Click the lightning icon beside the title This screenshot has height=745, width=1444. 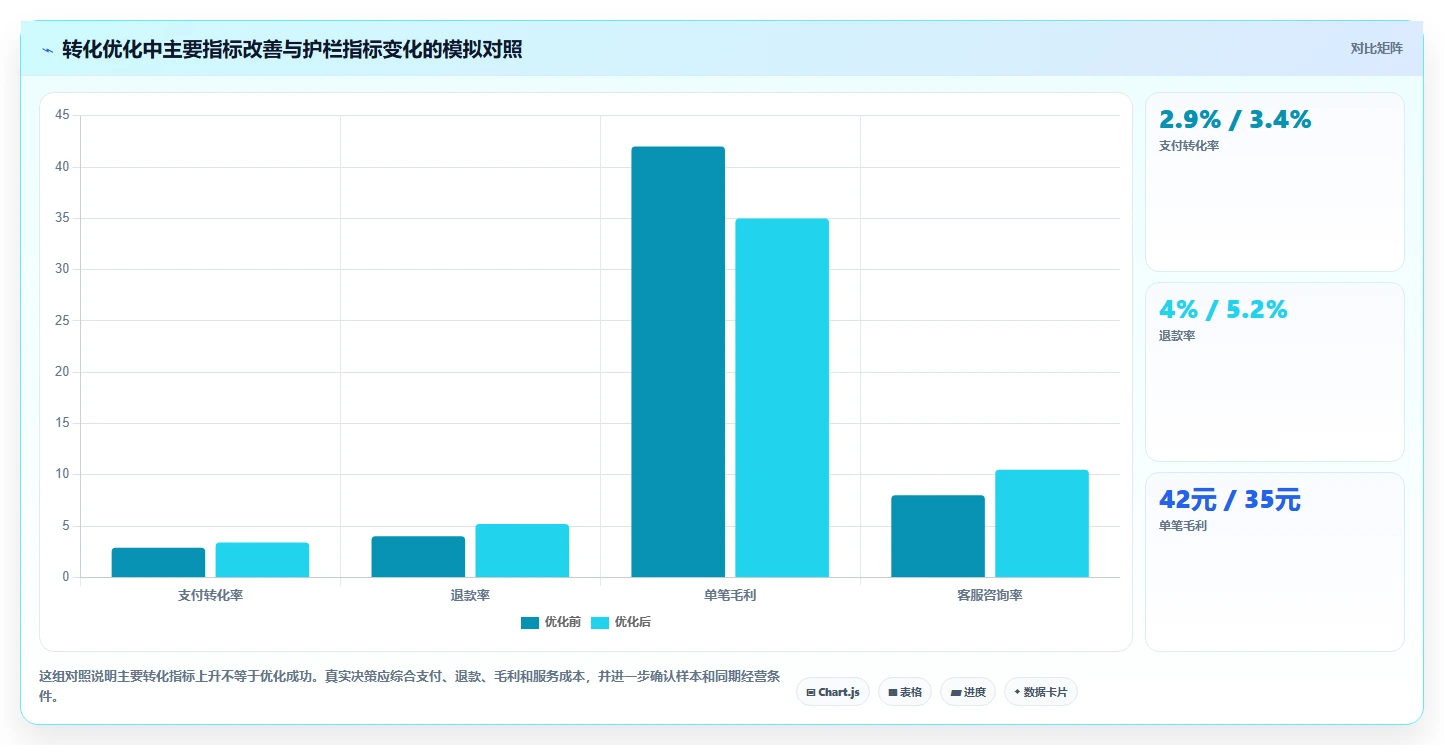(47, 49)
